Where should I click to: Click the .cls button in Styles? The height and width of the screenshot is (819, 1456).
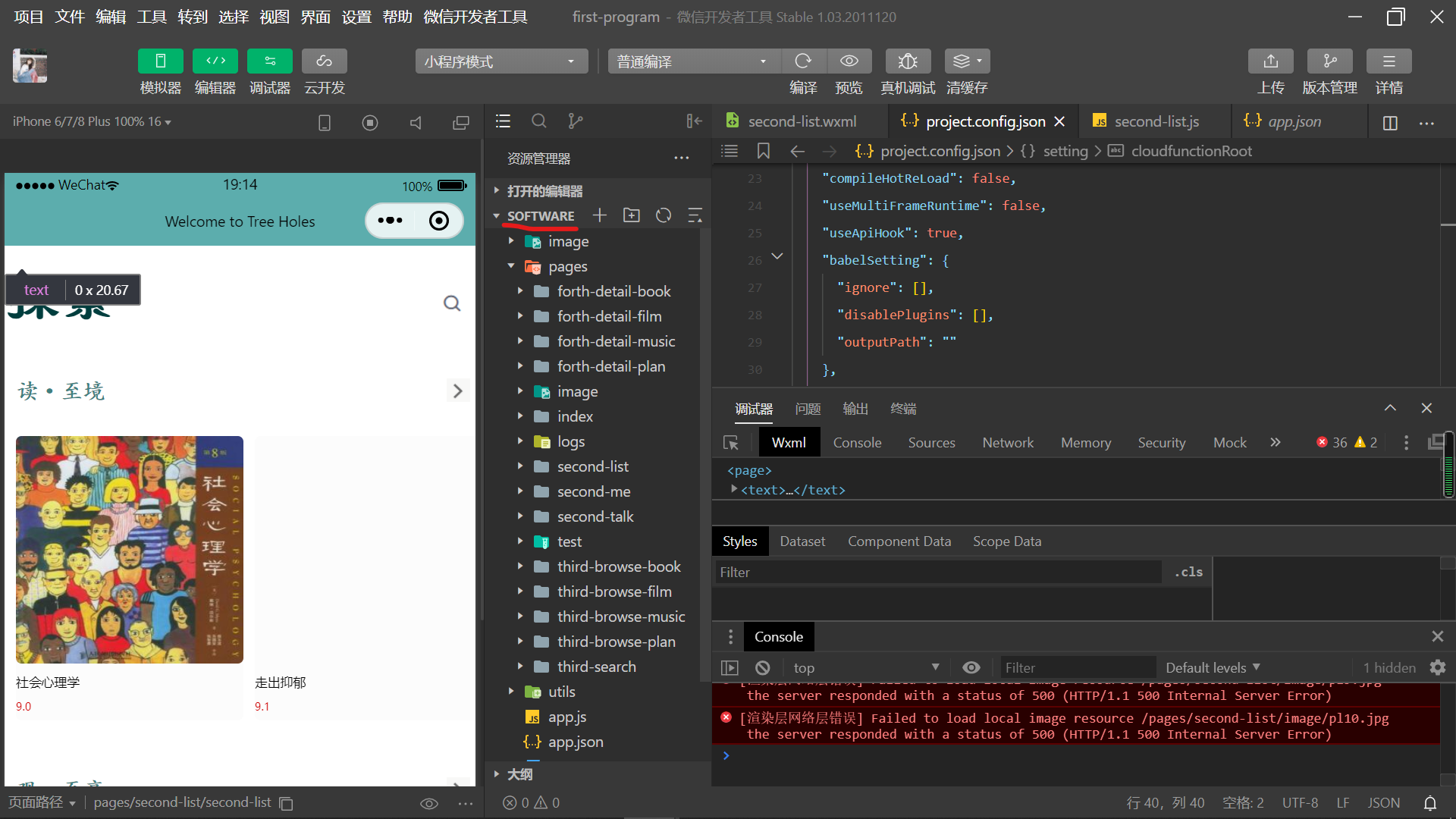(x=1188, y=573)
